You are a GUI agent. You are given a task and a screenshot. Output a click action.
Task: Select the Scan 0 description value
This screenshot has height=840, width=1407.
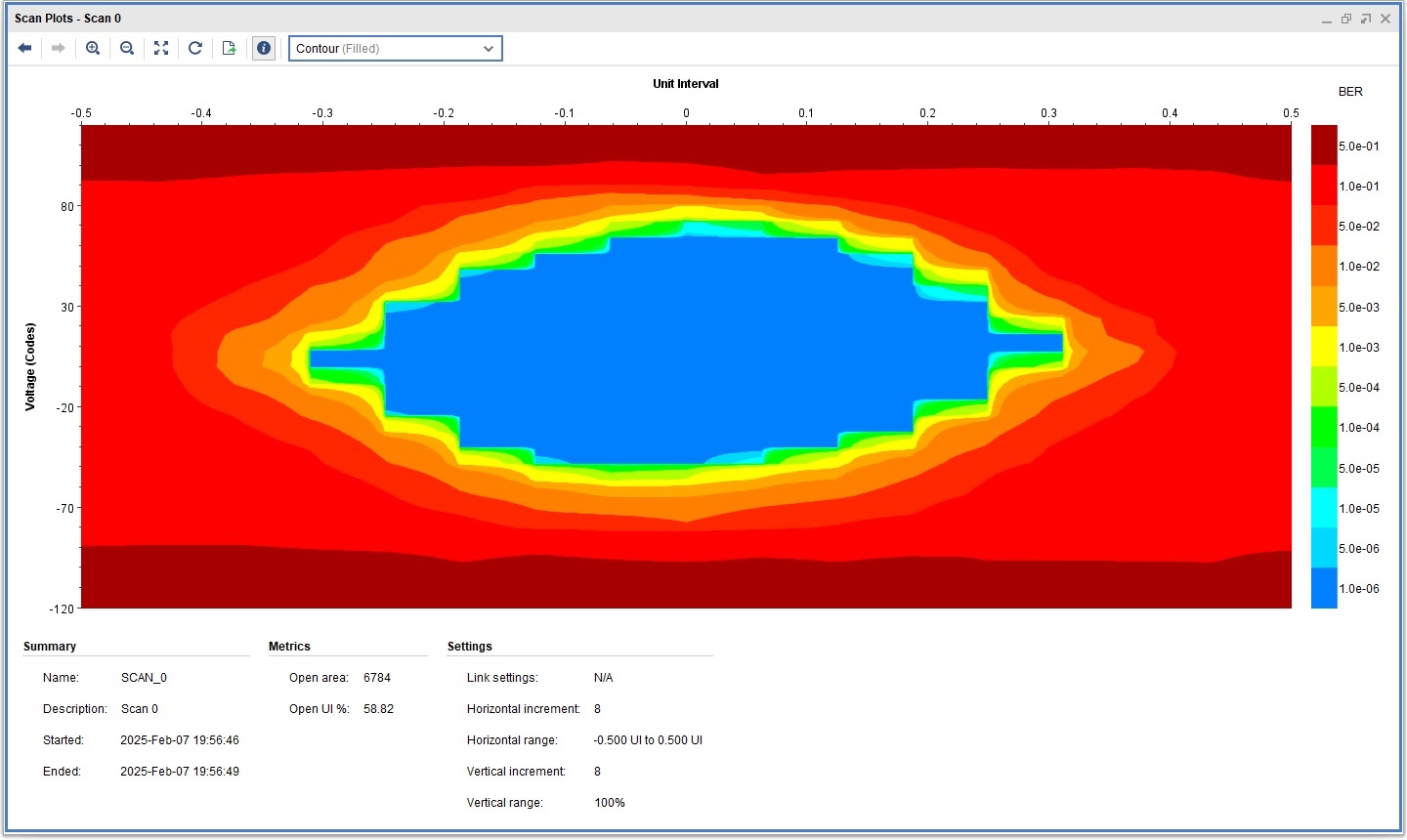(x=140, y=709)
